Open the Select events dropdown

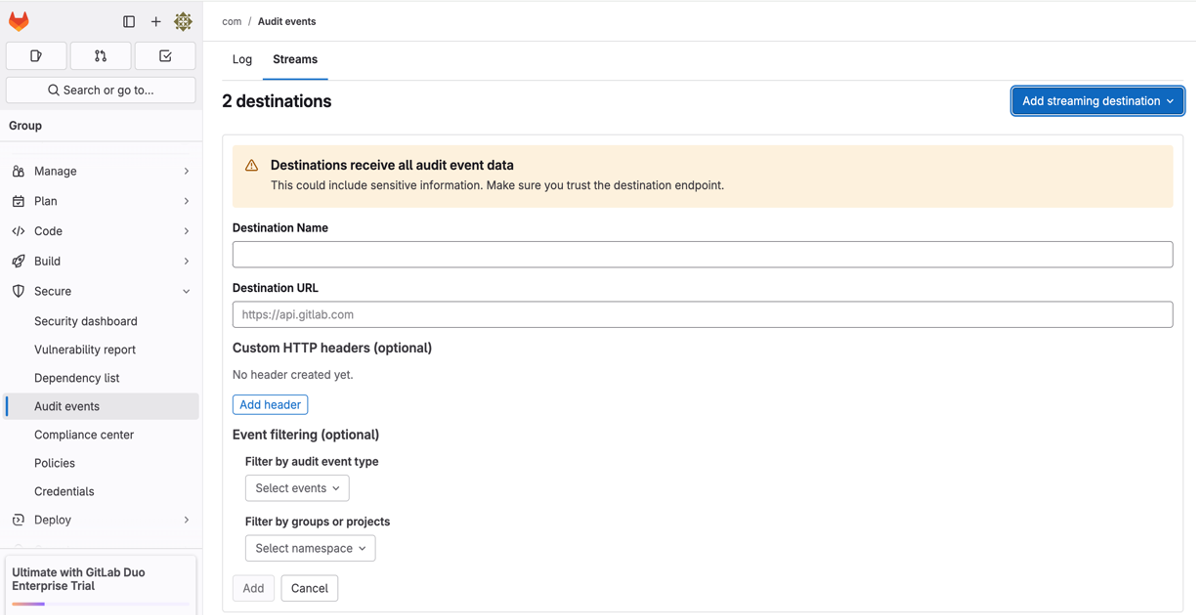click(297, 488)
